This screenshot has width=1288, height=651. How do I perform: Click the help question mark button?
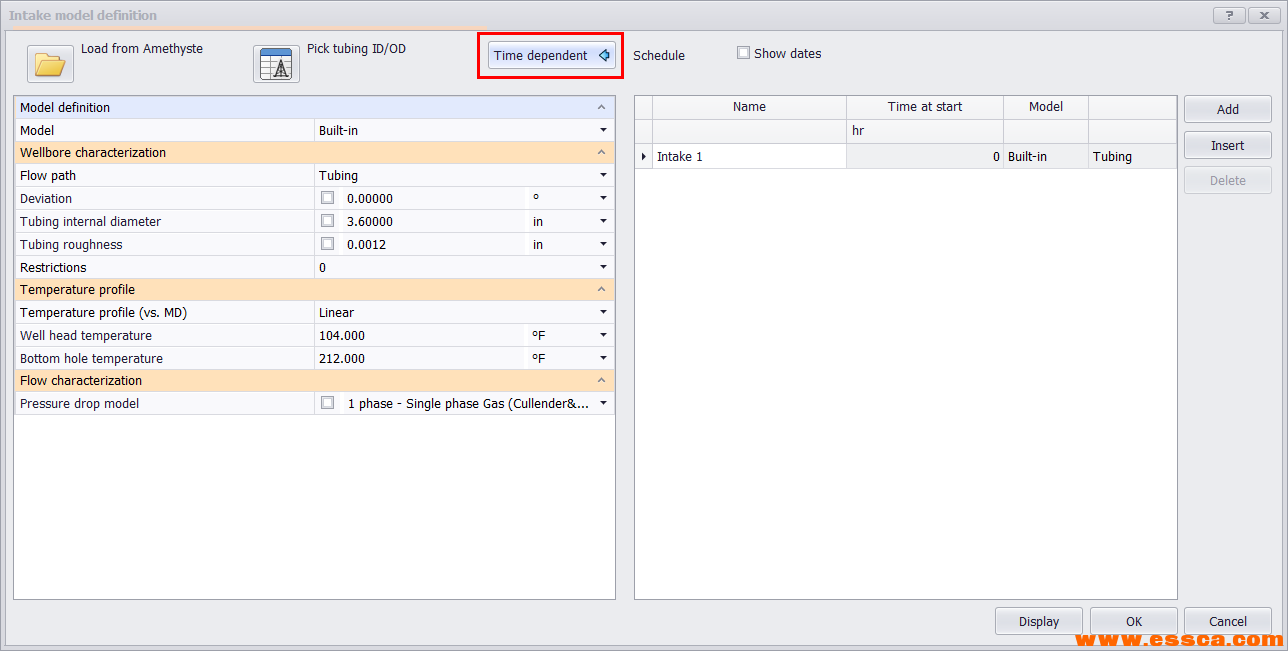pos(1228,16)
